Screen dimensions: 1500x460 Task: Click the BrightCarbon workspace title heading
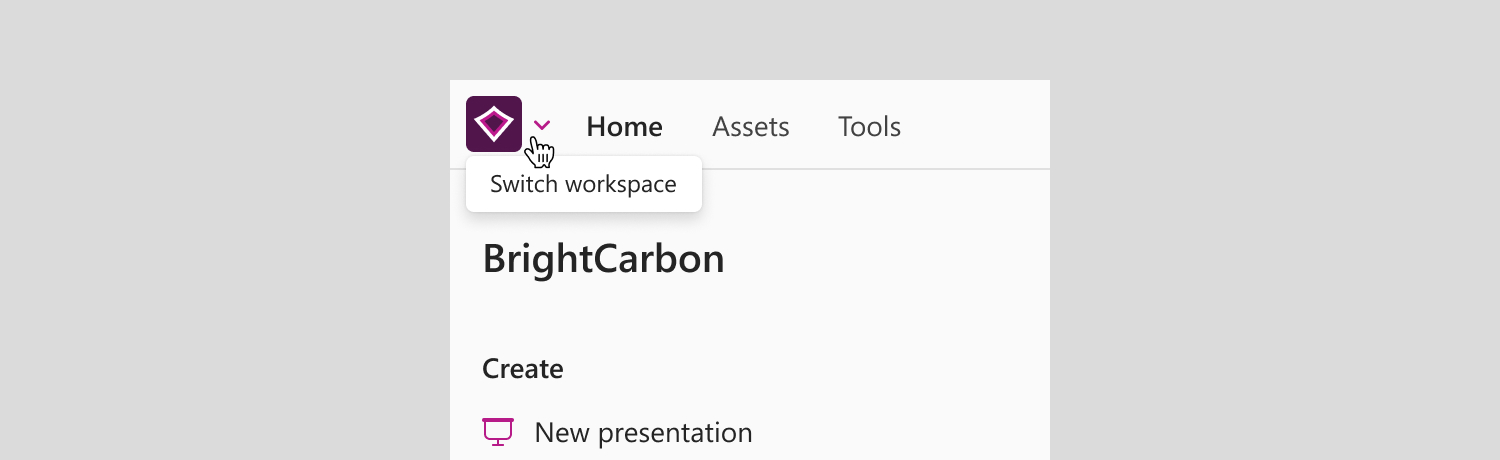point(603,259)
